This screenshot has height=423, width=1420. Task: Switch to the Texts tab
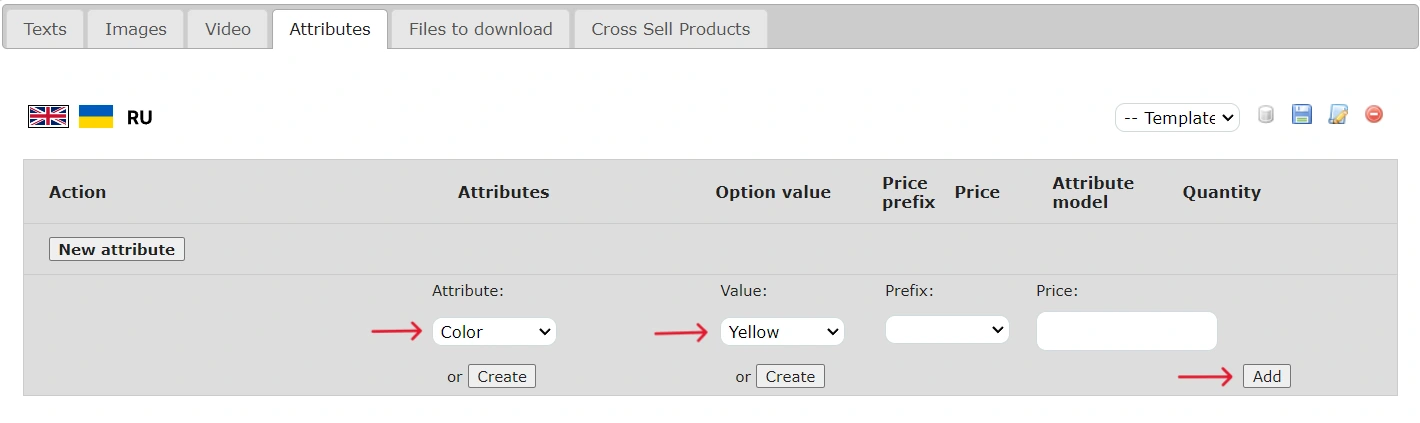(x=45, y=29)
